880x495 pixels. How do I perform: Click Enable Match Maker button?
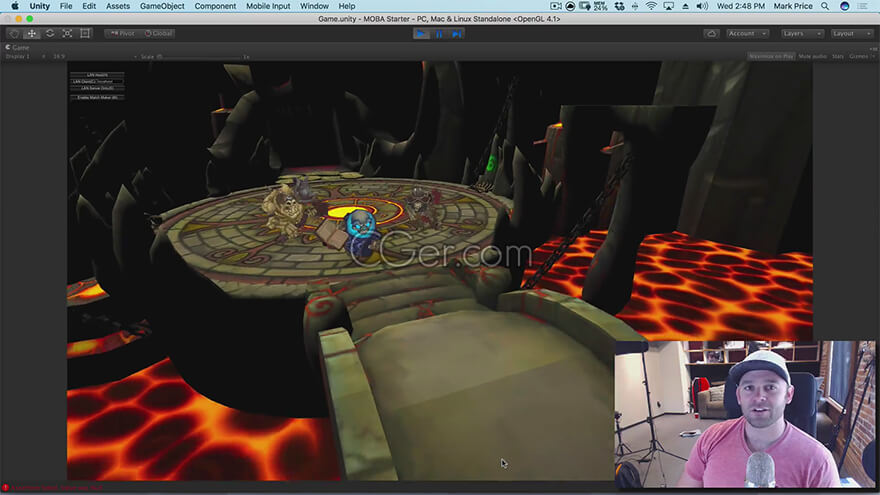98,97
